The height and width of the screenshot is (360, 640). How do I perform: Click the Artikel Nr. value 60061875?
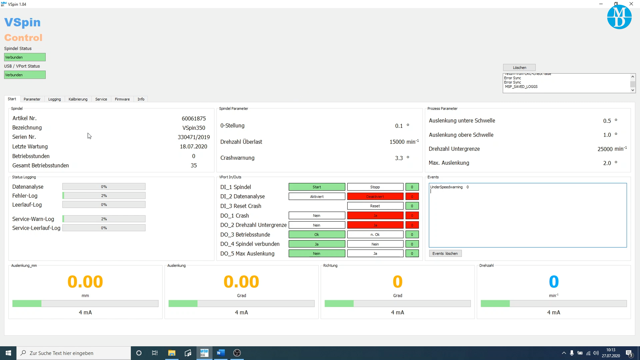(193, 118)
